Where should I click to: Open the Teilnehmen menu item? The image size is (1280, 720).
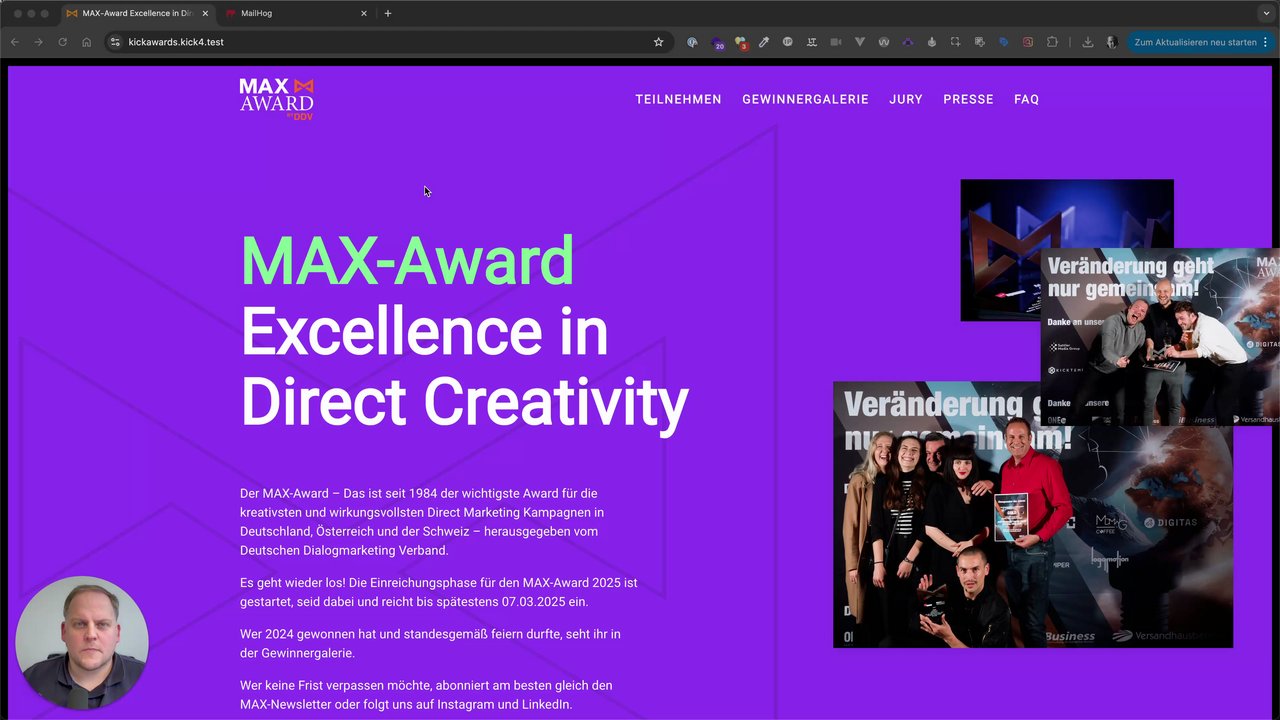678,99
